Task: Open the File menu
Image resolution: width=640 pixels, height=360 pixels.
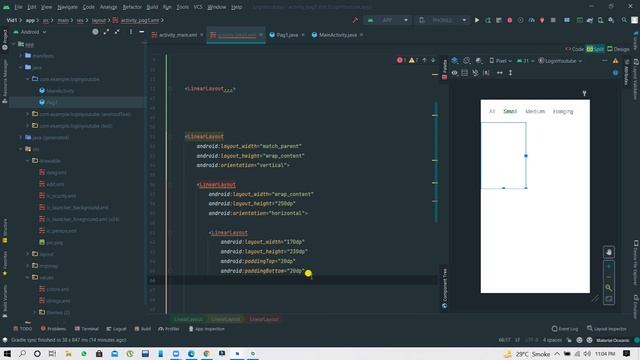Action: [18, 7]
